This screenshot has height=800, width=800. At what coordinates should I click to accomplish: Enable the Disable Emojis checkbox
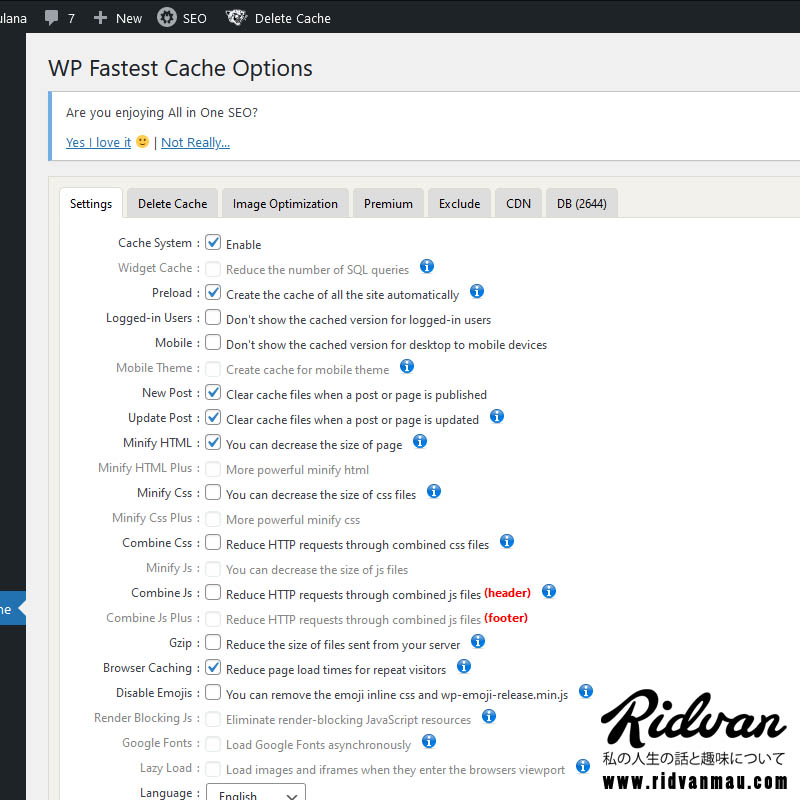coord(213,692)
